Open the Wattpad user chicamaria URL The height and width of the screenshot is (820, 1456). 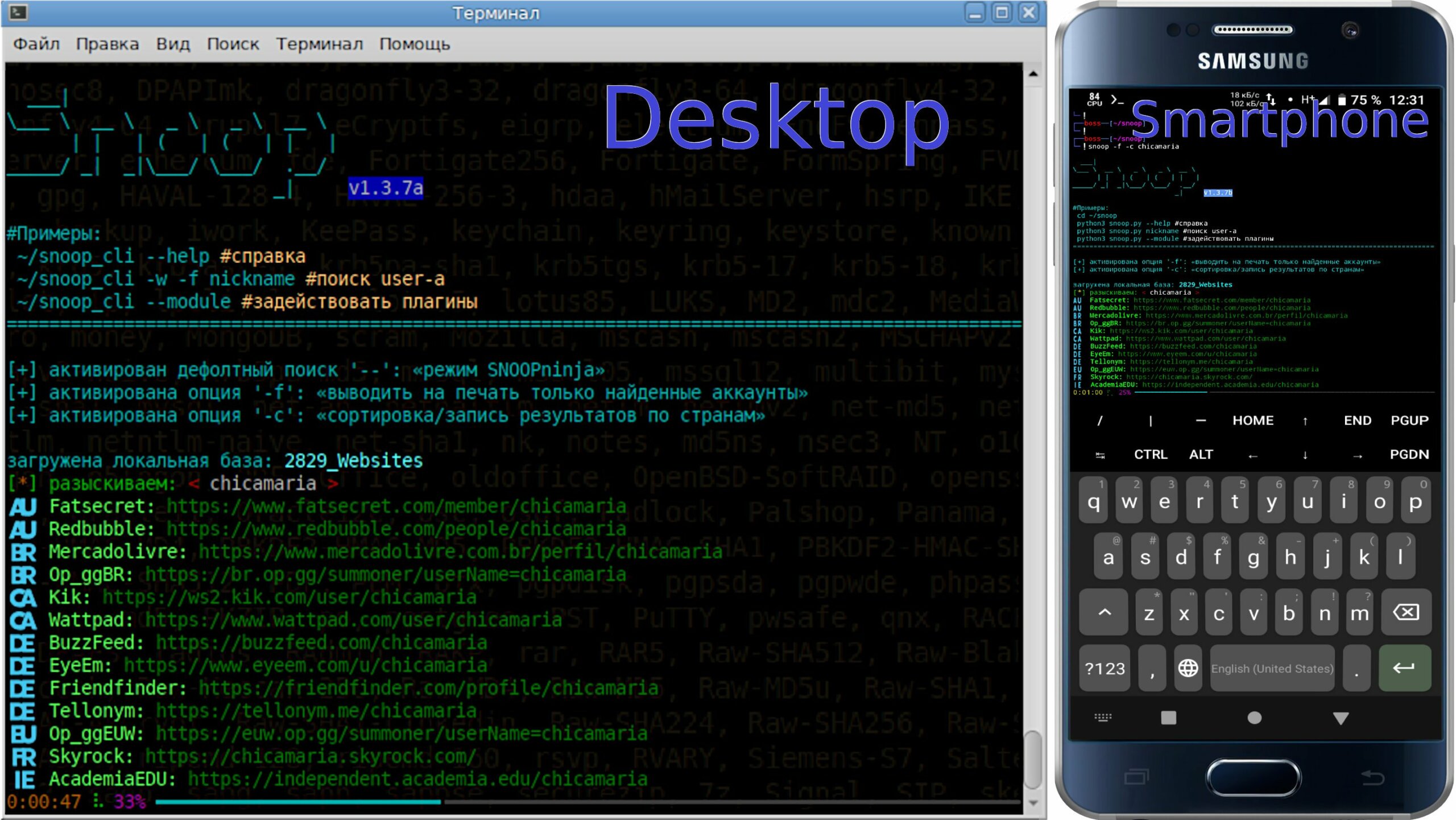(353, 620)
